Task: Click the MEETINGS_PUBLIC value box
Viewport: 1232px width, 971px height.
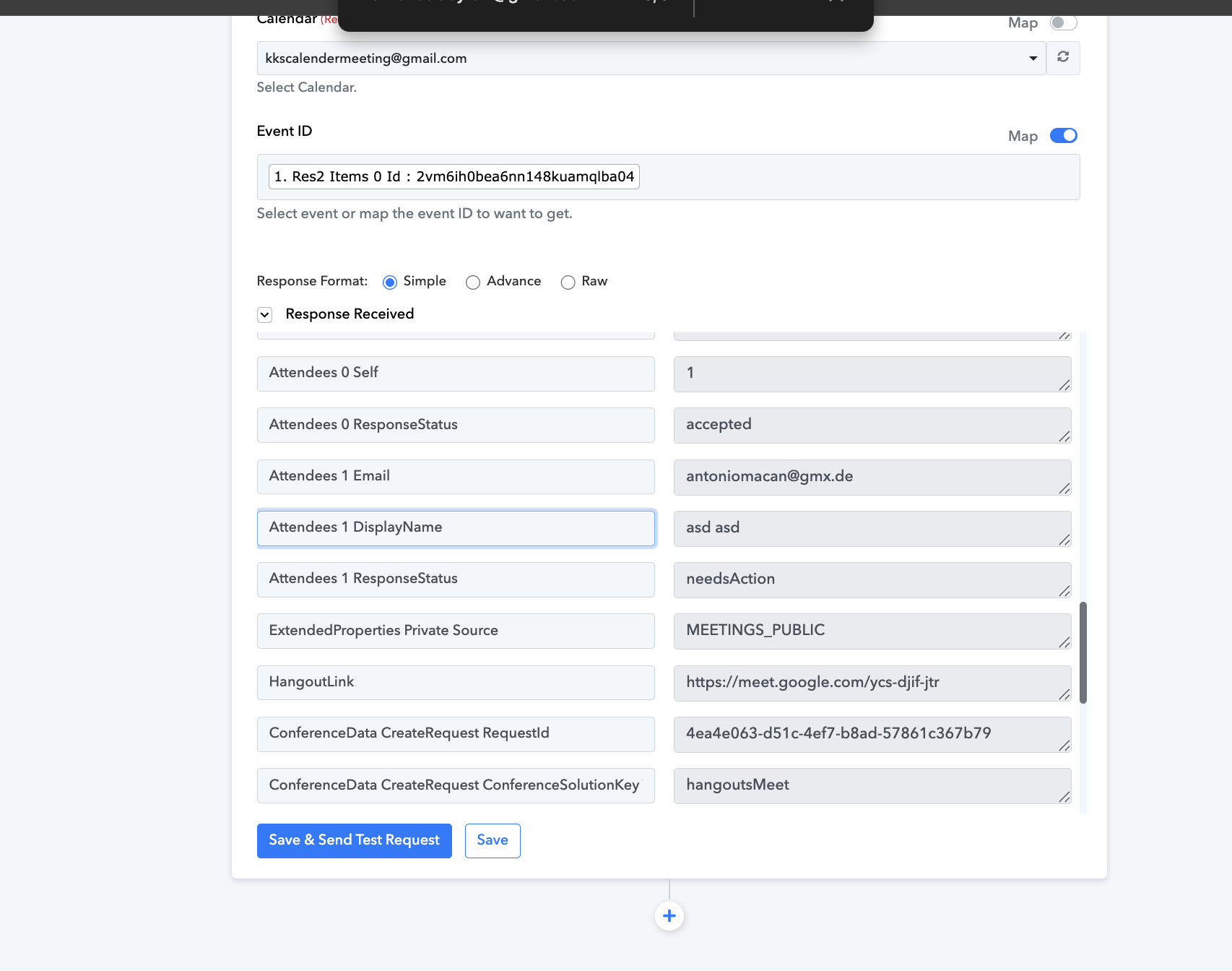Action: [872, 631]
